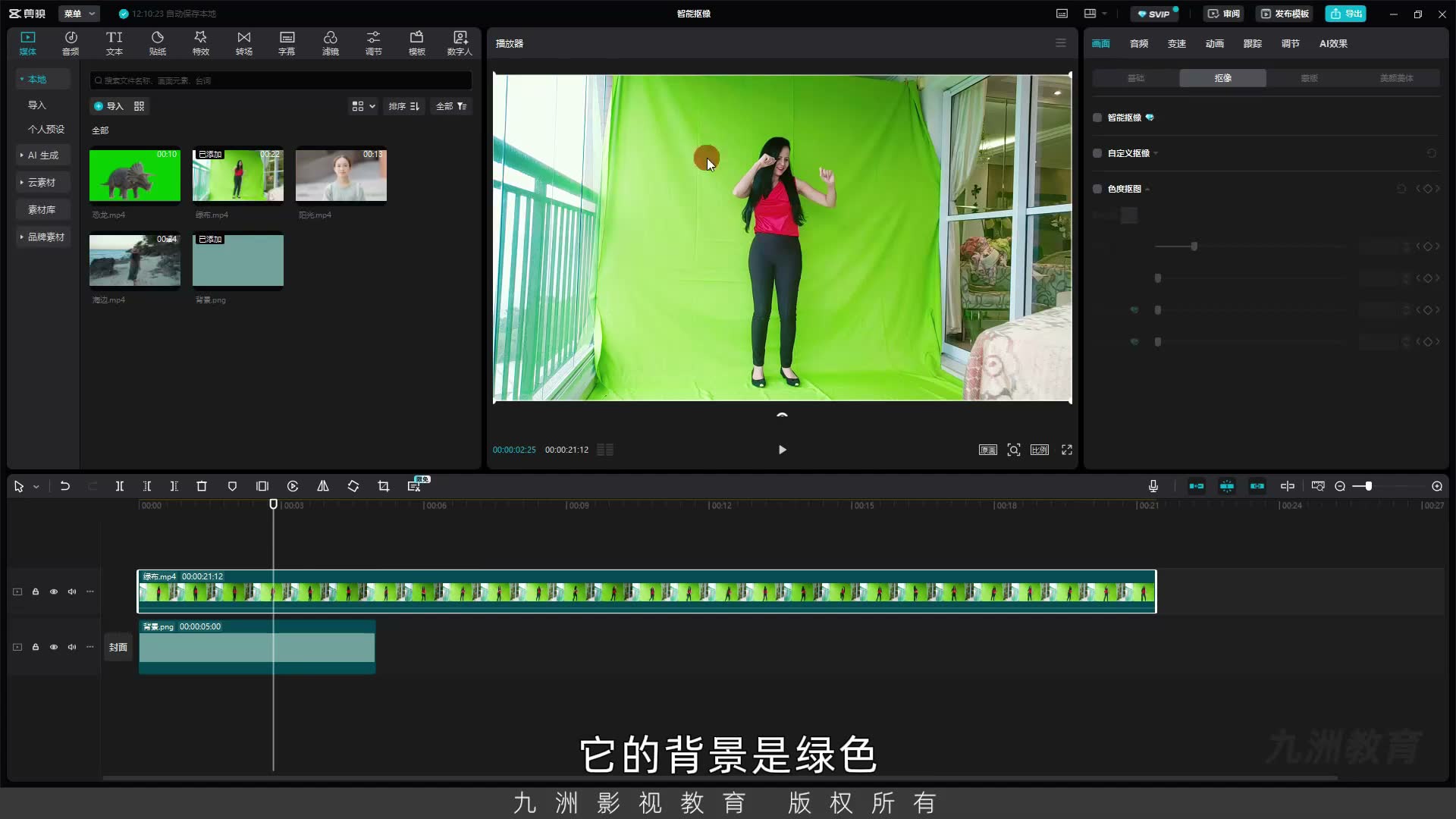
Task: Enable the 色度抠图 chroma key checkbox
Action: [x=1097, y=189]
